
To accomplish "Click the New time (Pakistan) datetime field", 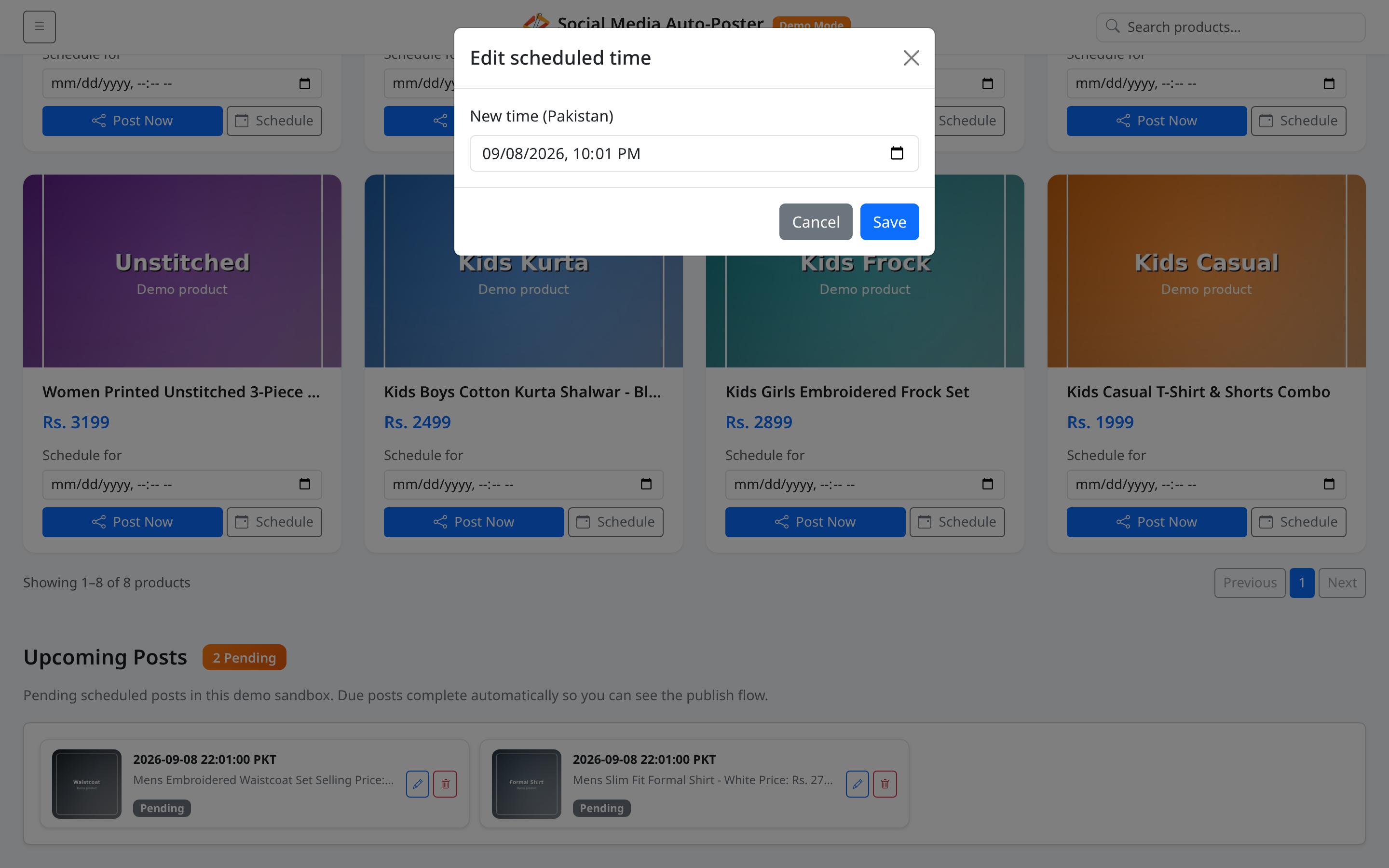I will [694, 153].
